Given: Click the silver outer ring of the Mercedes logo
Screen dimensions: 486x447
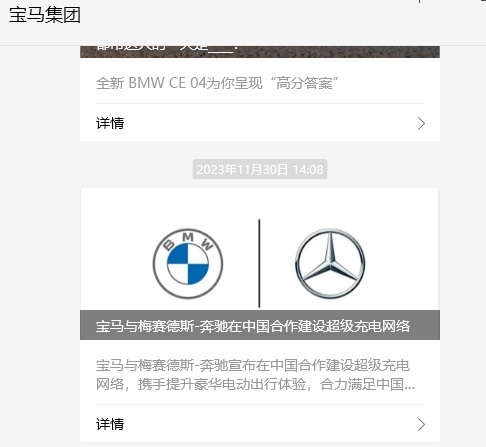Looking at the screenshot, I should point(330,230).
